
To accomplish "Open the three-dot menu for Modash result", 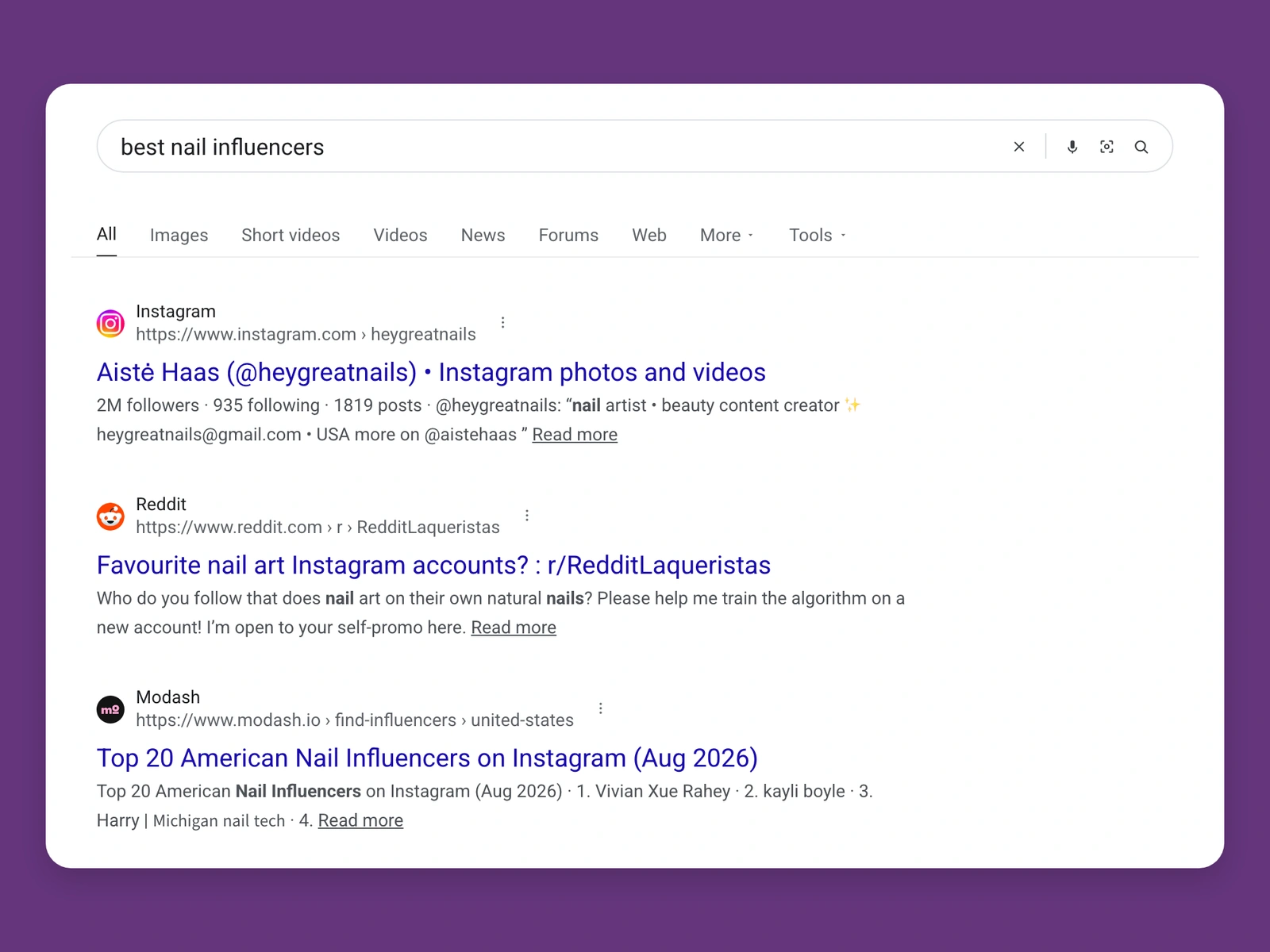I will 601,708.
